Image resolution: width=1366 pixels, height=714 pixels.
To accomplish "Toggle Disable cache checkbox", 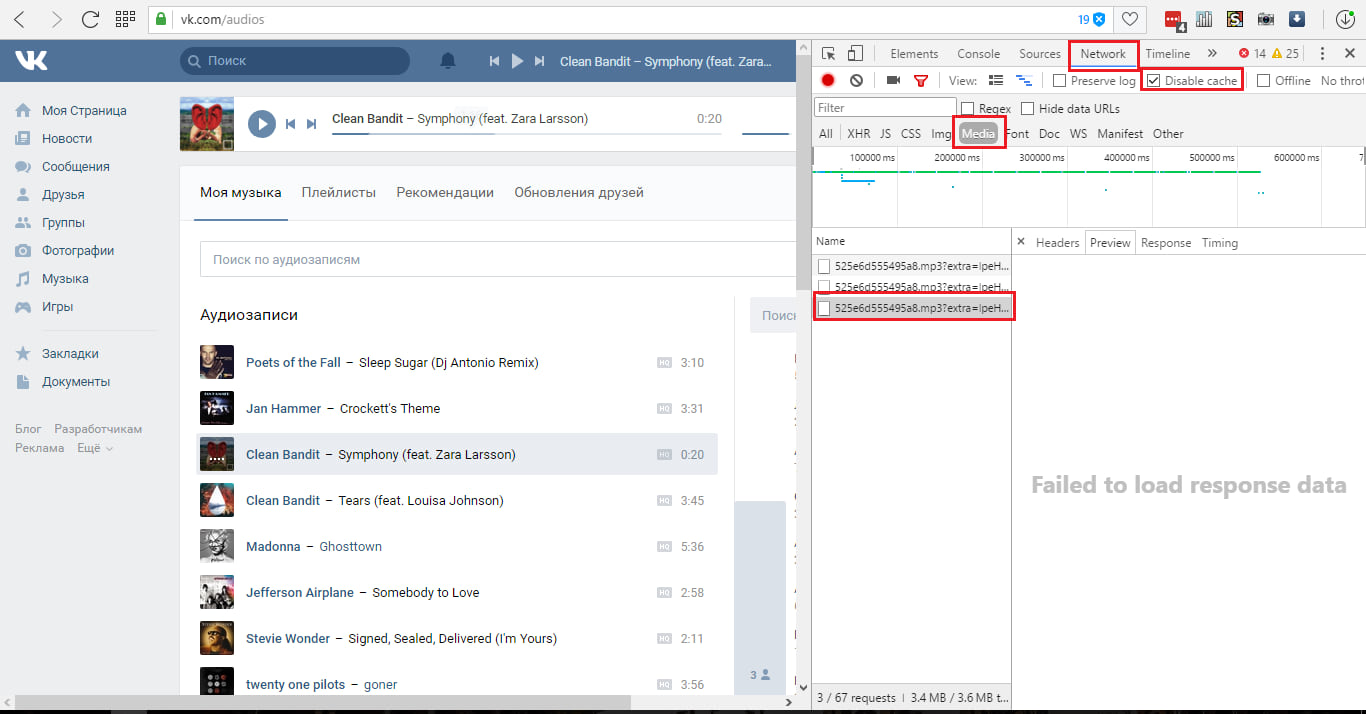I will [1154, 81].
